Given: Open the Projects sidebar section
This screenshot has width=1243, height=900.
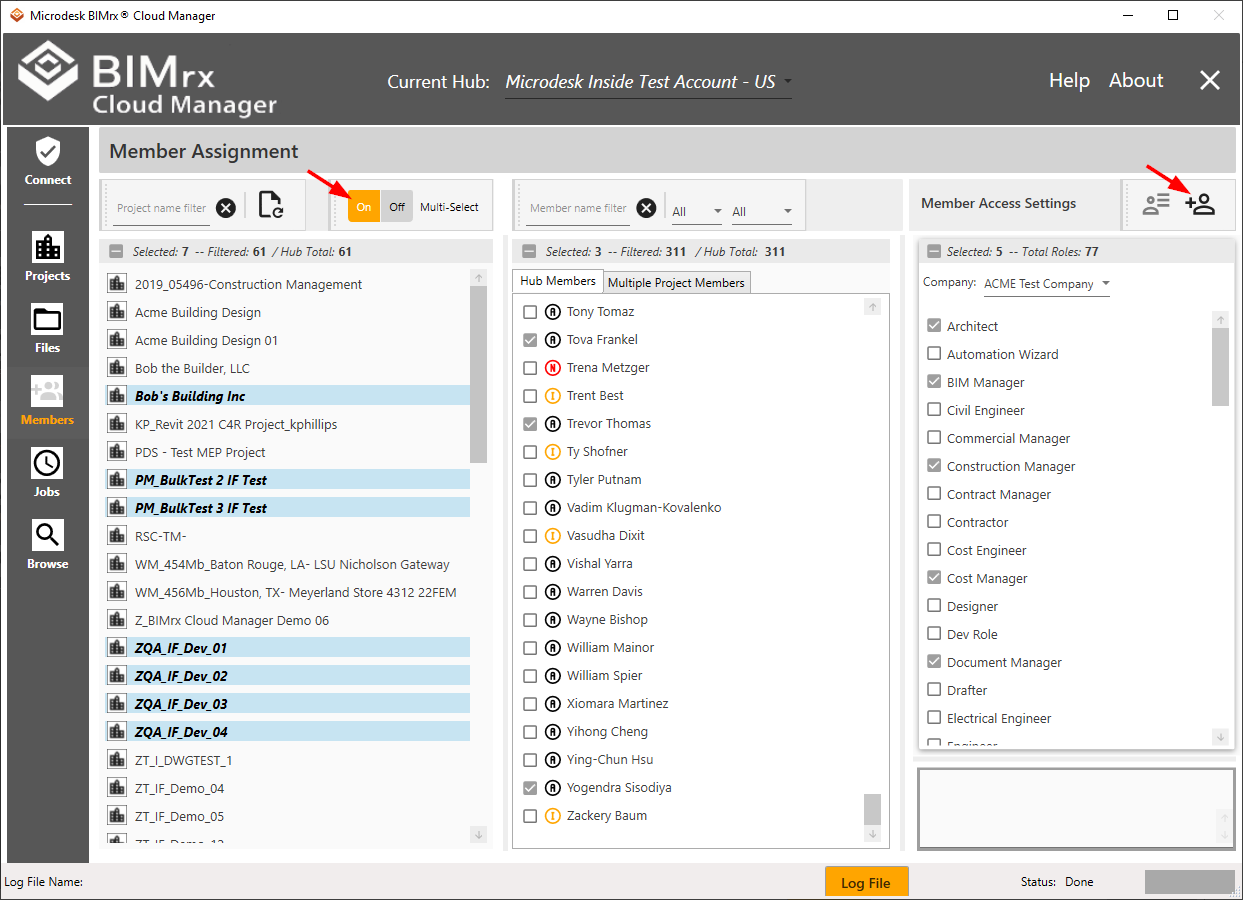Looking at the screenshot, I should tap(48, 257).
